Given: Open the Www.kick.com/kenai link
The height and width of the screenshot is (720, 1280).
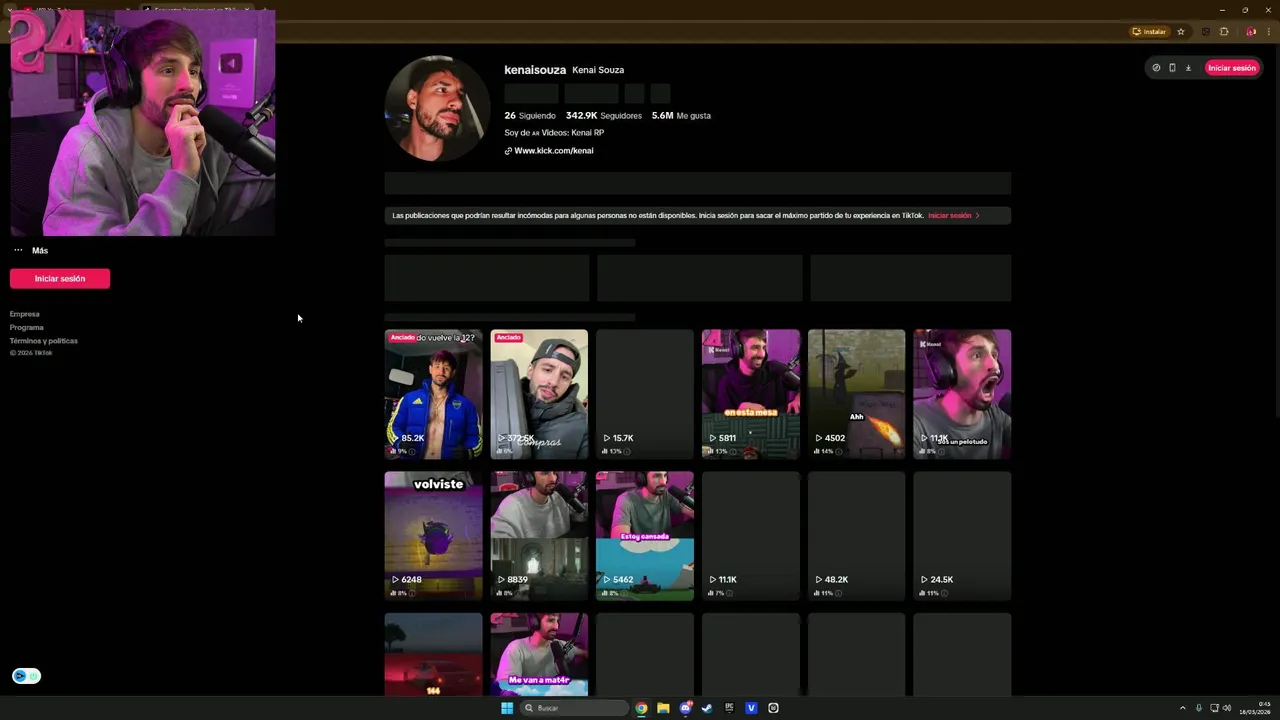Looking at the screenshot, I should 549,151.
